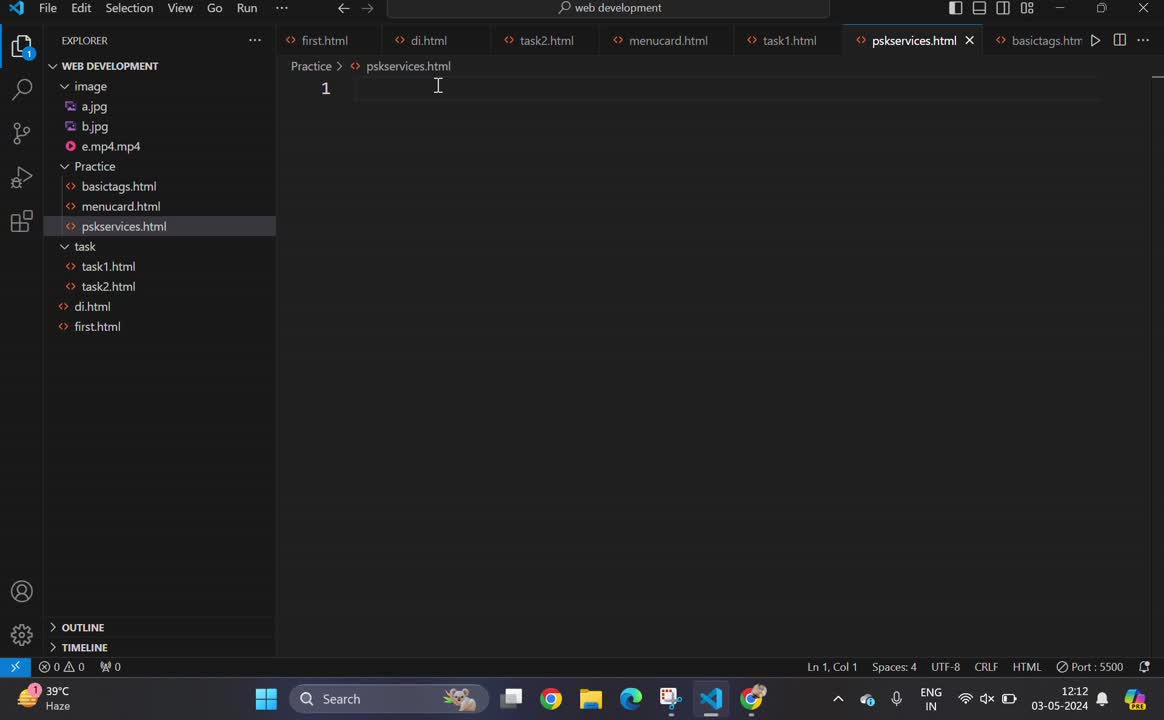Click the split editor right icon
Image resolution: width=1164 pixels, height=720 pixels.
point(1120,41)
